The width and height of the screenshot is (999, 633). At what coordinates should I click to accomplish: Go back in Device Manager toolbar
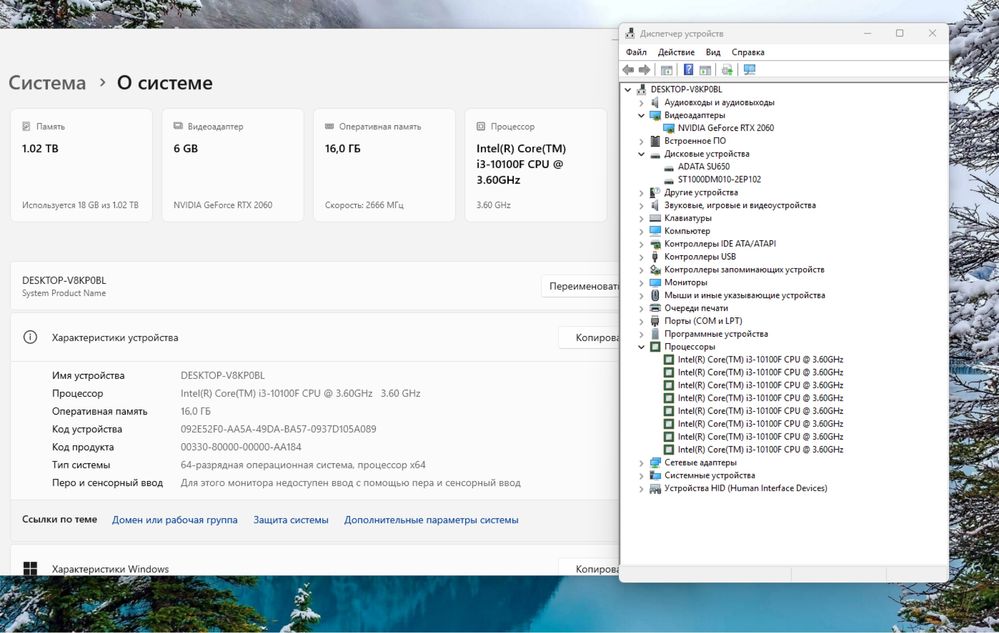pyautogui.click(x=628, y=69)
